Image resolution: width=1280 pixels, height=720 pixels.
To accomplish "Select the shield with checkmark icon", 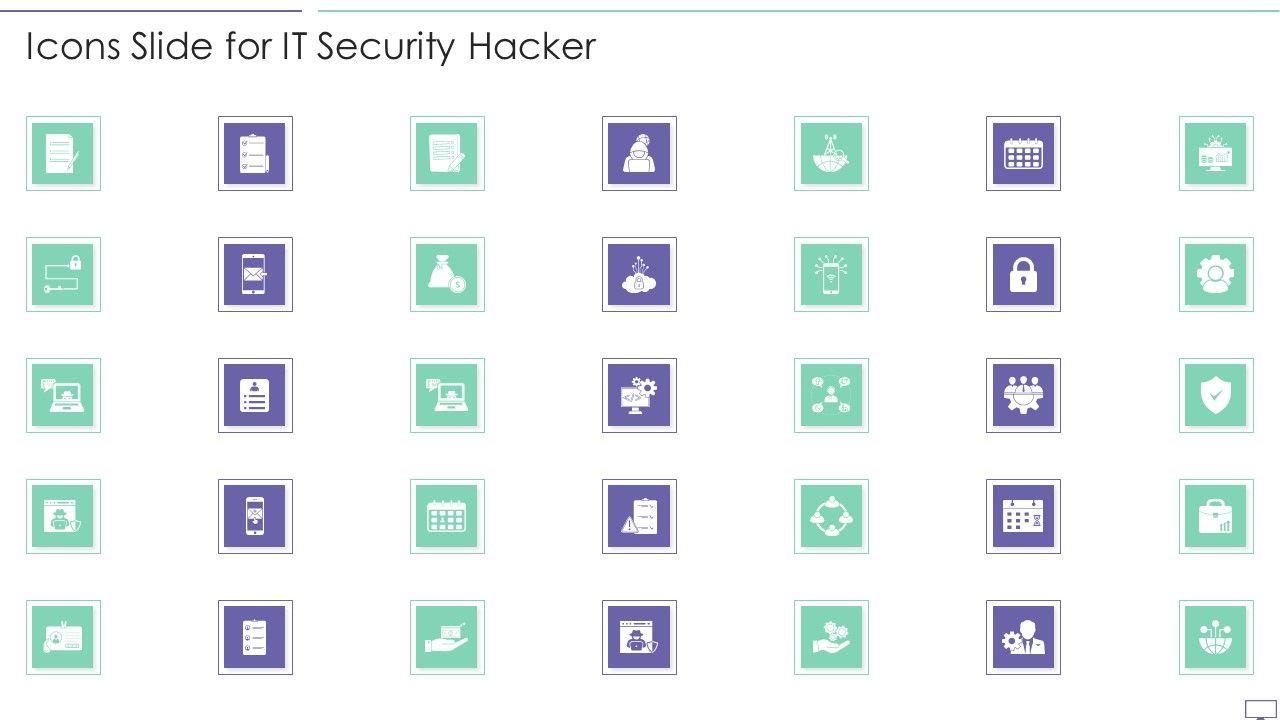I will [x=1215, y=395].
